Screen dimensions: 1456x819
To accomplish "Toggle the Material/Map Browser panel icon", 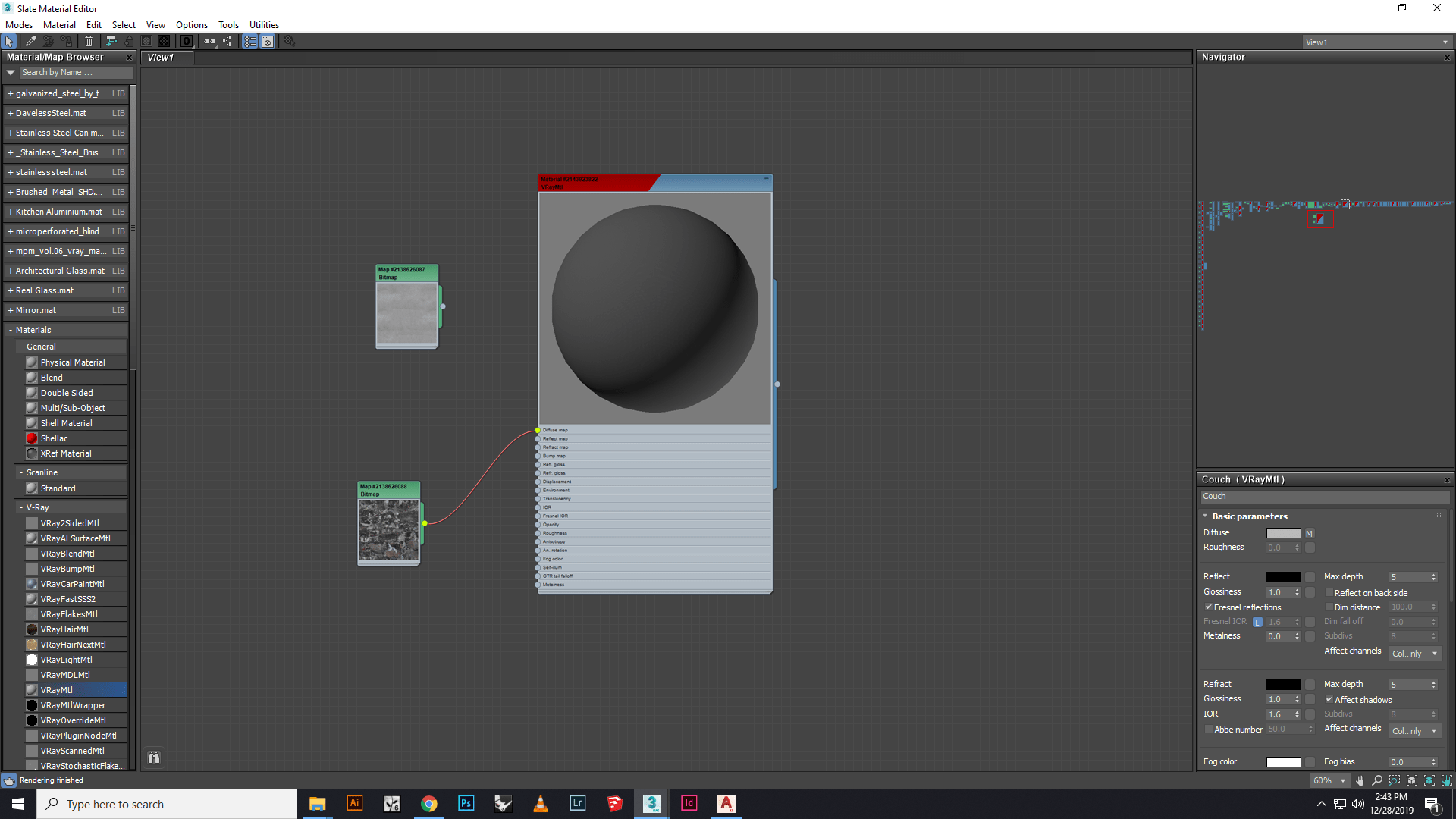I will tap(249, 42).
